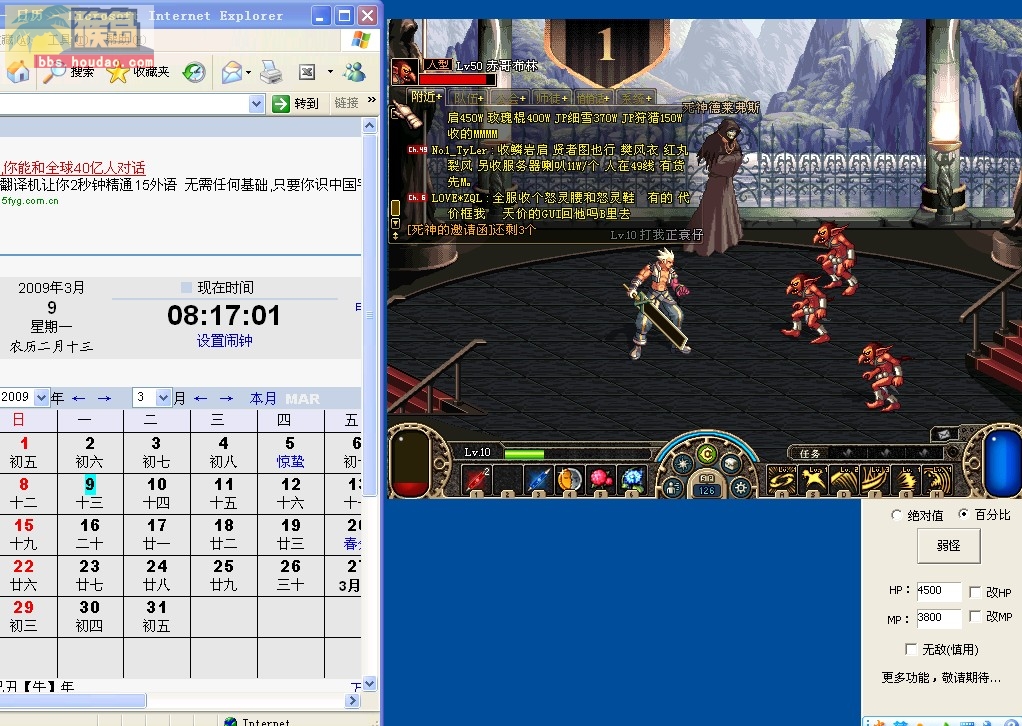
Task: Switch to the 悄悄话 chat tab
Action: 593,97
